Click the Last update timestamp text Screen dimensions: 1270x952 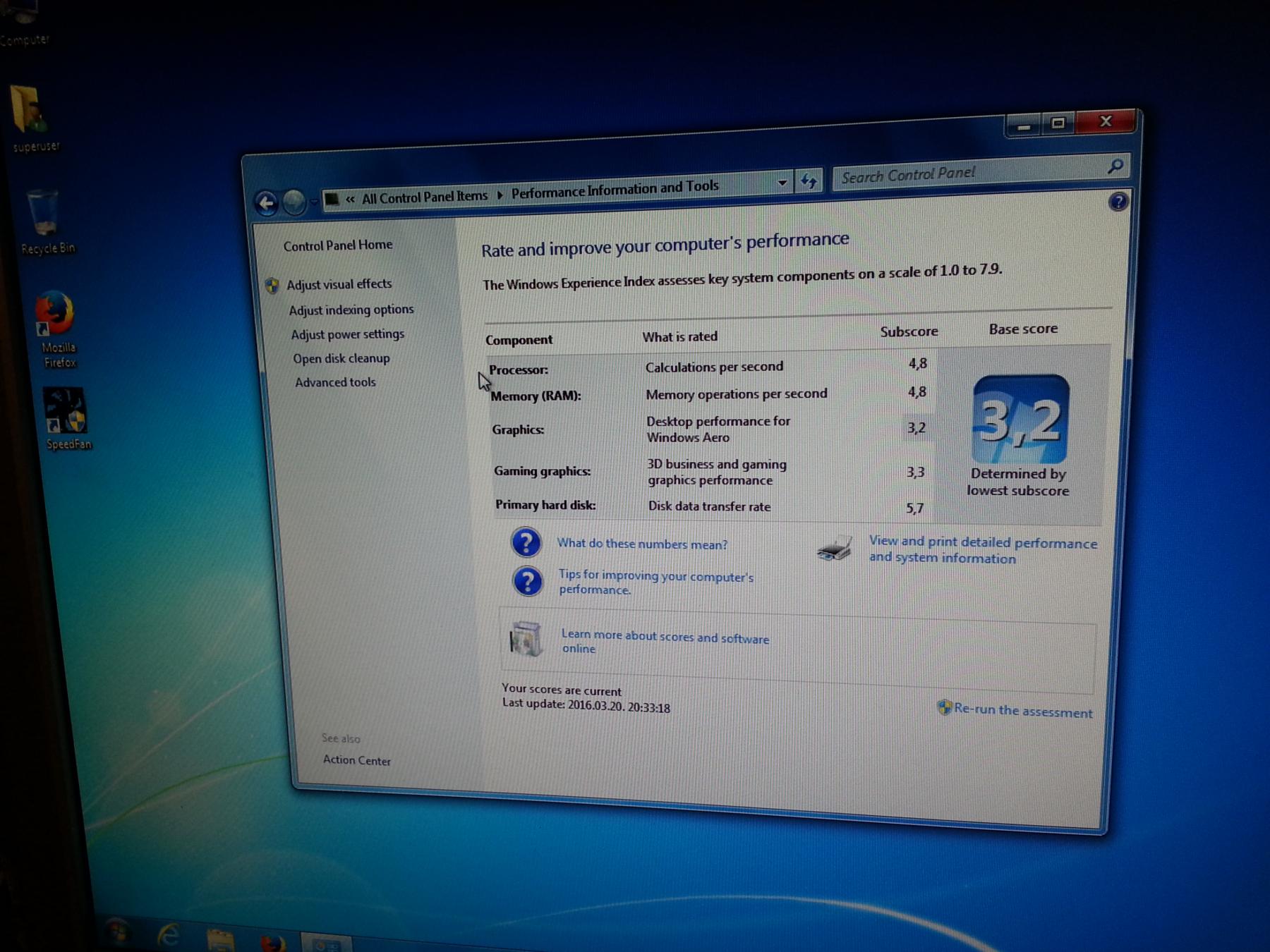coord(586,705)
